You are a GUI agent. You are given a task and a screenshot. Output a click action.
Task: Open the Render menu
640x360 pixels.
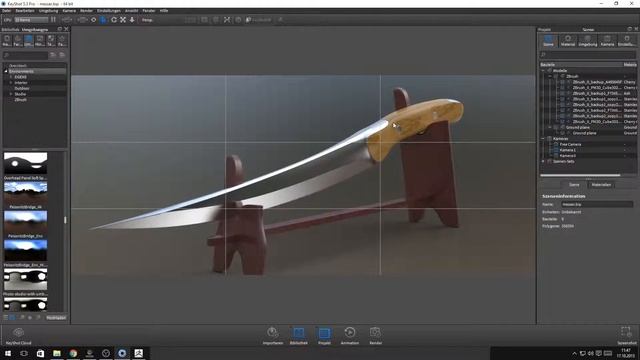(87, 11)
